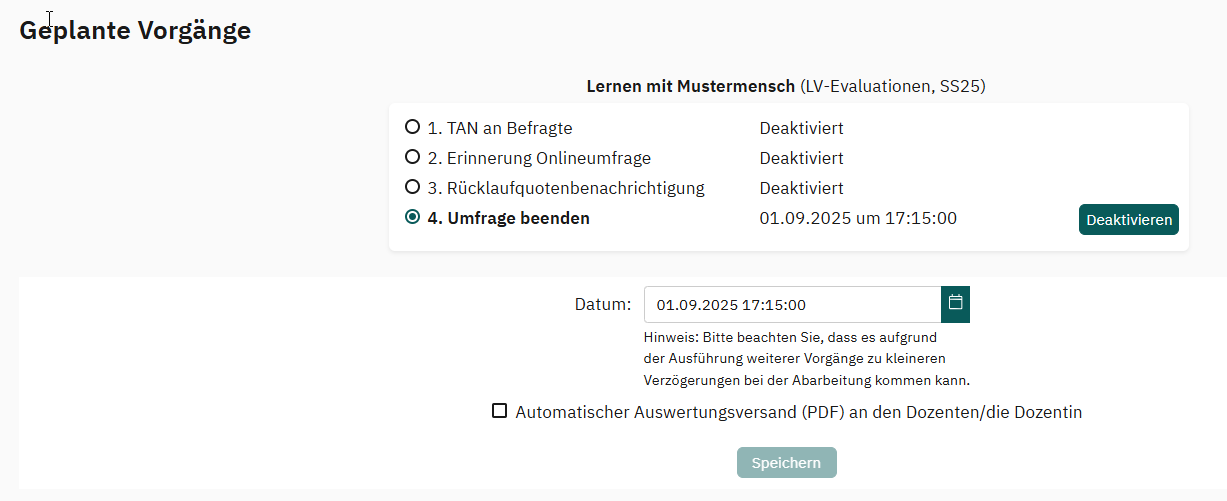The image size is (1227, 501).
Task: Click the scheduled time "01.09.2025 um 17:15:00"
Action: (x=858, y=218)
